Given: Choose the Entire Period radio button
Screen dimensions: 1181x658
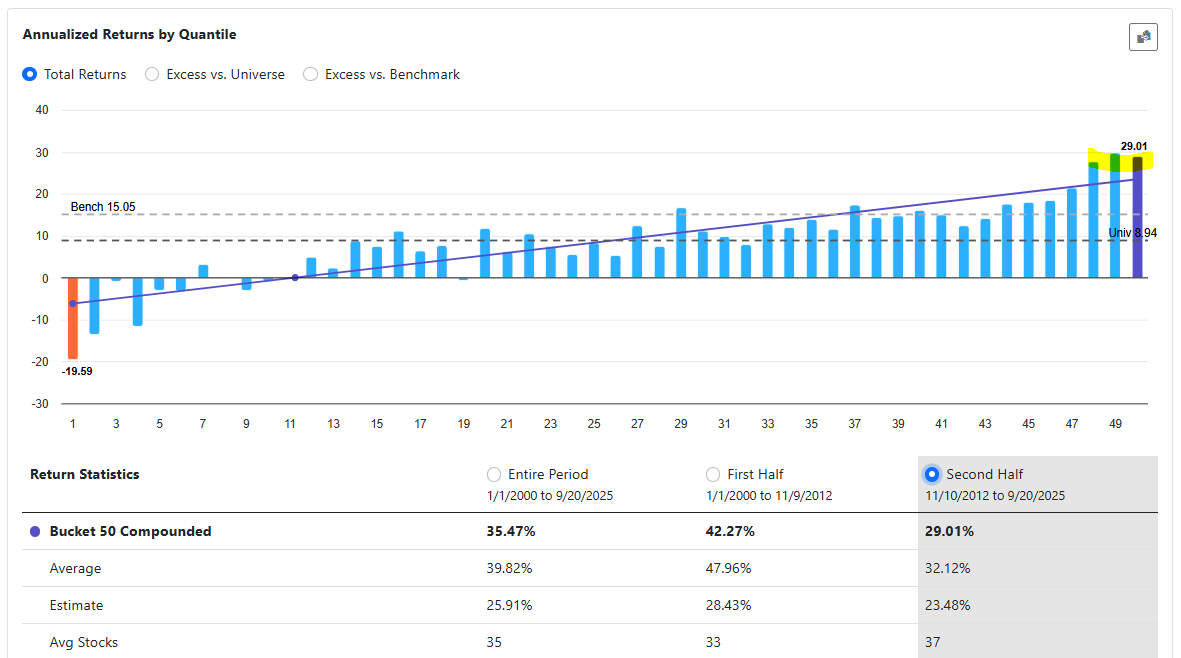Looking at the screenshot, I should click(x=494, y=474).
